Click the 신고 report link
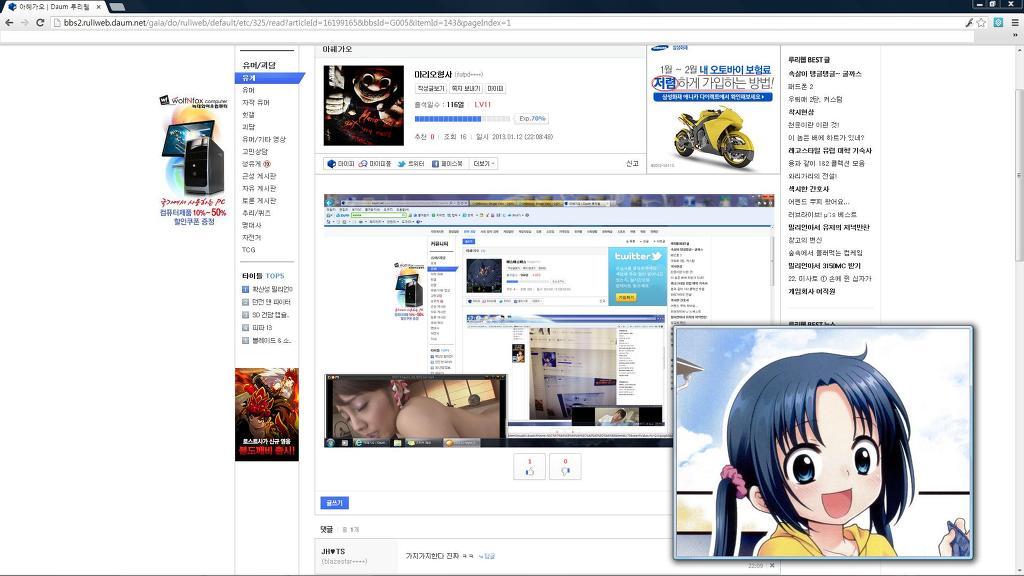The image size is (1024, 576). pos(631,163)
